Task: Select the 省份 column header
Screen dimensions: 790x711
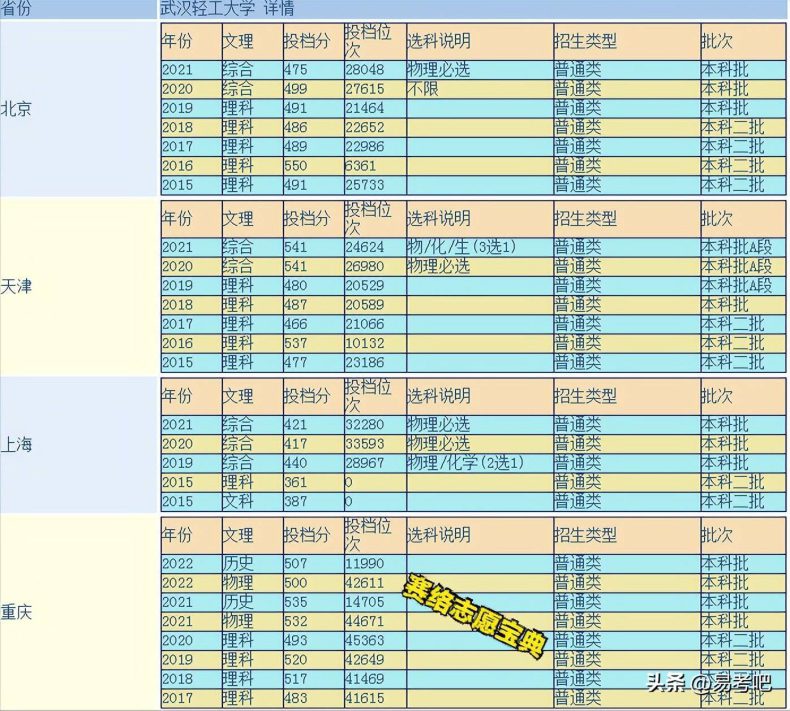Action: click(x=16, y=8)
